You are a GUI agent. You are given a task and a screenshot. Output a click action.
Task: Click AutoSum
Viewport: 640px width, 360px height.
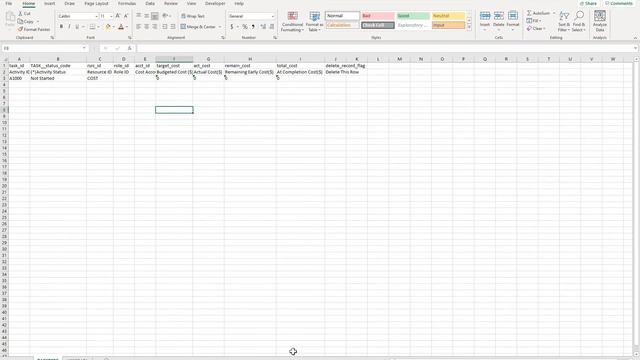click(538, 13)
